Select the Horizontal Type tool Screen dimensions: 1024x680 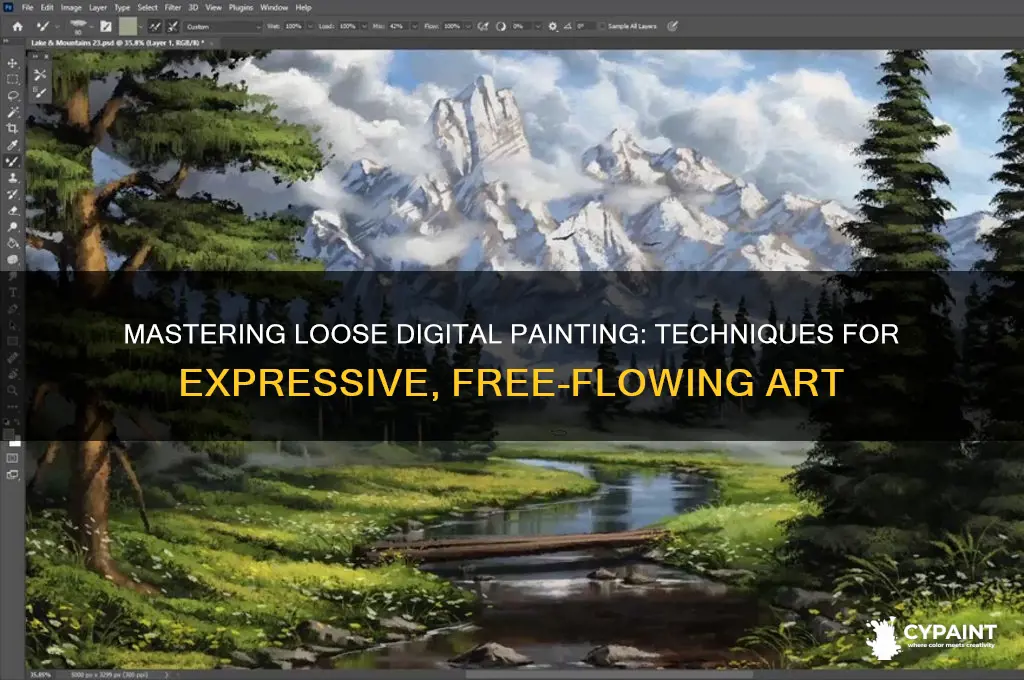click(12, 292)
